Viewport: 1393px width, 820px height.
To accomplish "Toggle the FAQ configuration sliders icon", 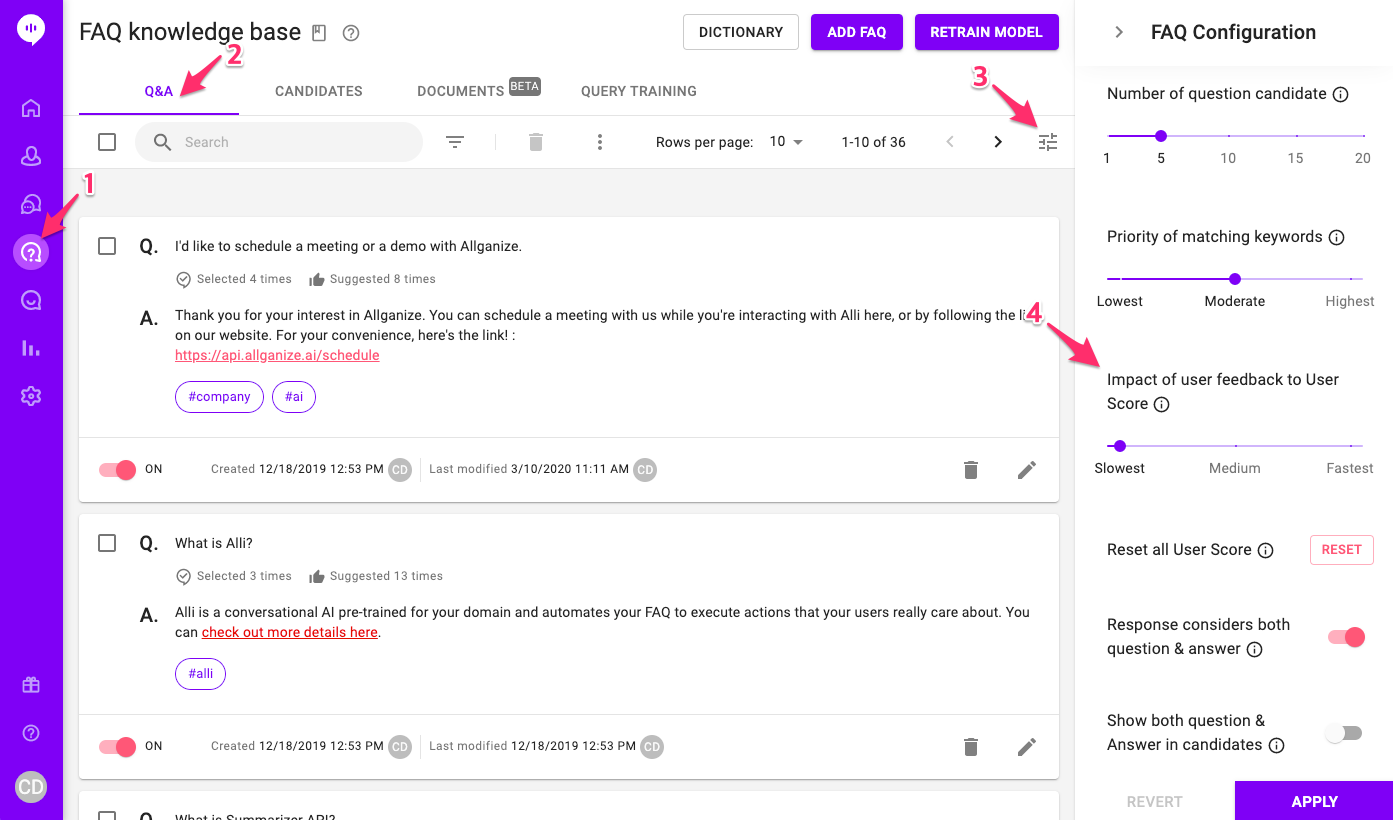I will (x=1048, y=142).
